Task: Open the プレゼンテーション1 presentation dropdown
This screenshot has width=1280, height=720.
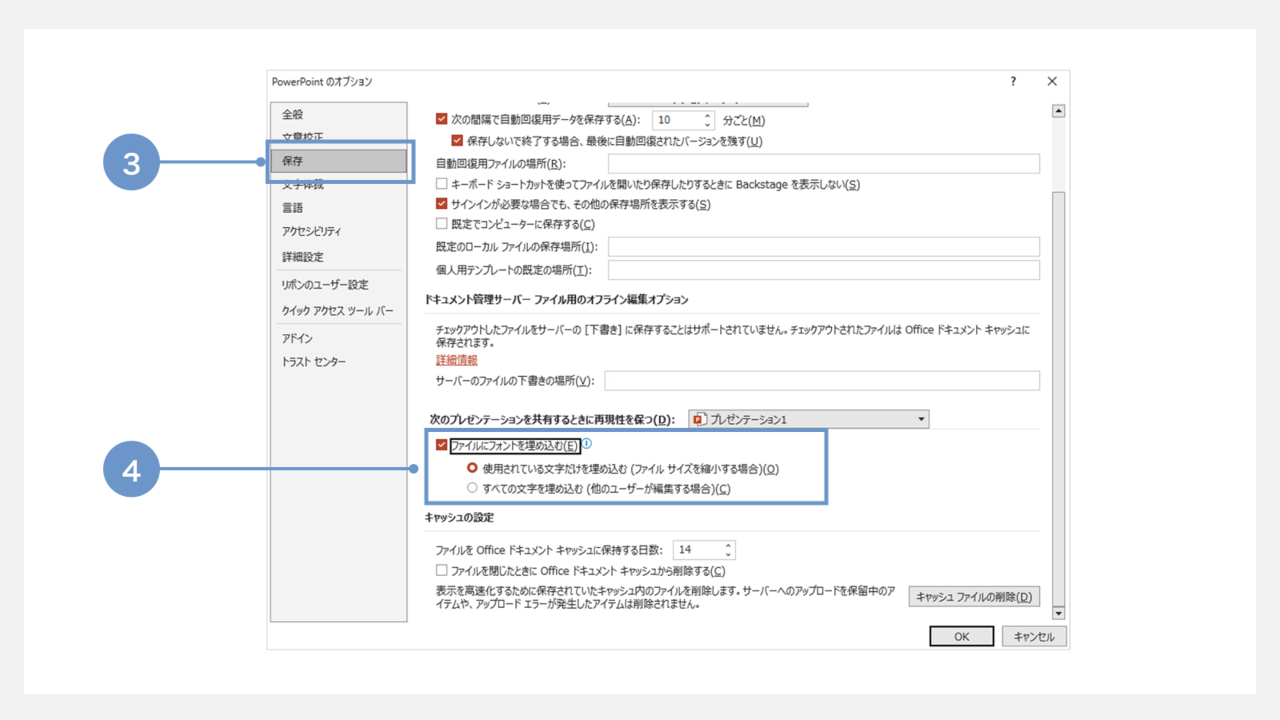Action: coord(808,419)
